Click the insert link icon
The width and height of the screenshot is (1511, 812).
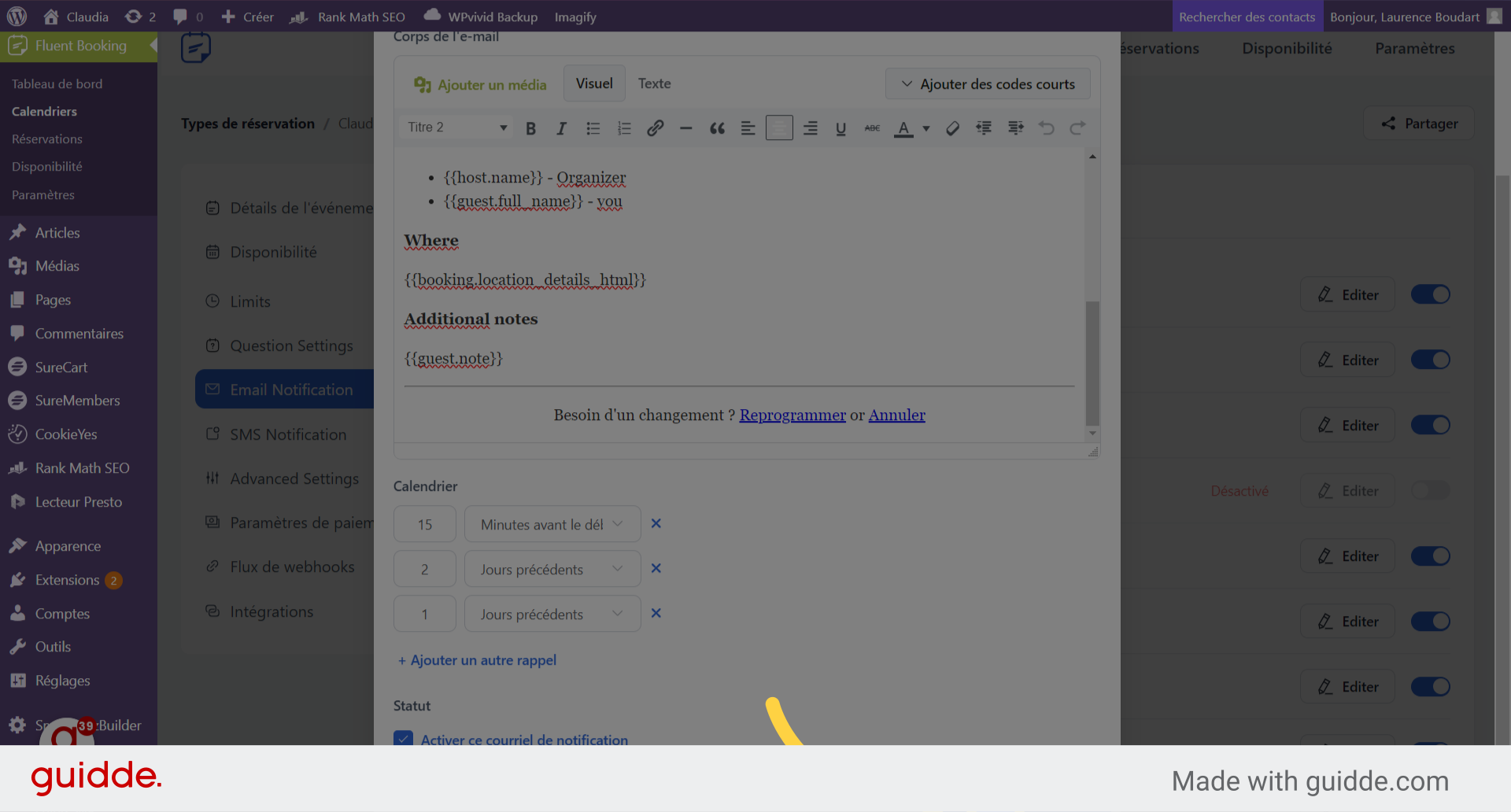tap(655, 128)
